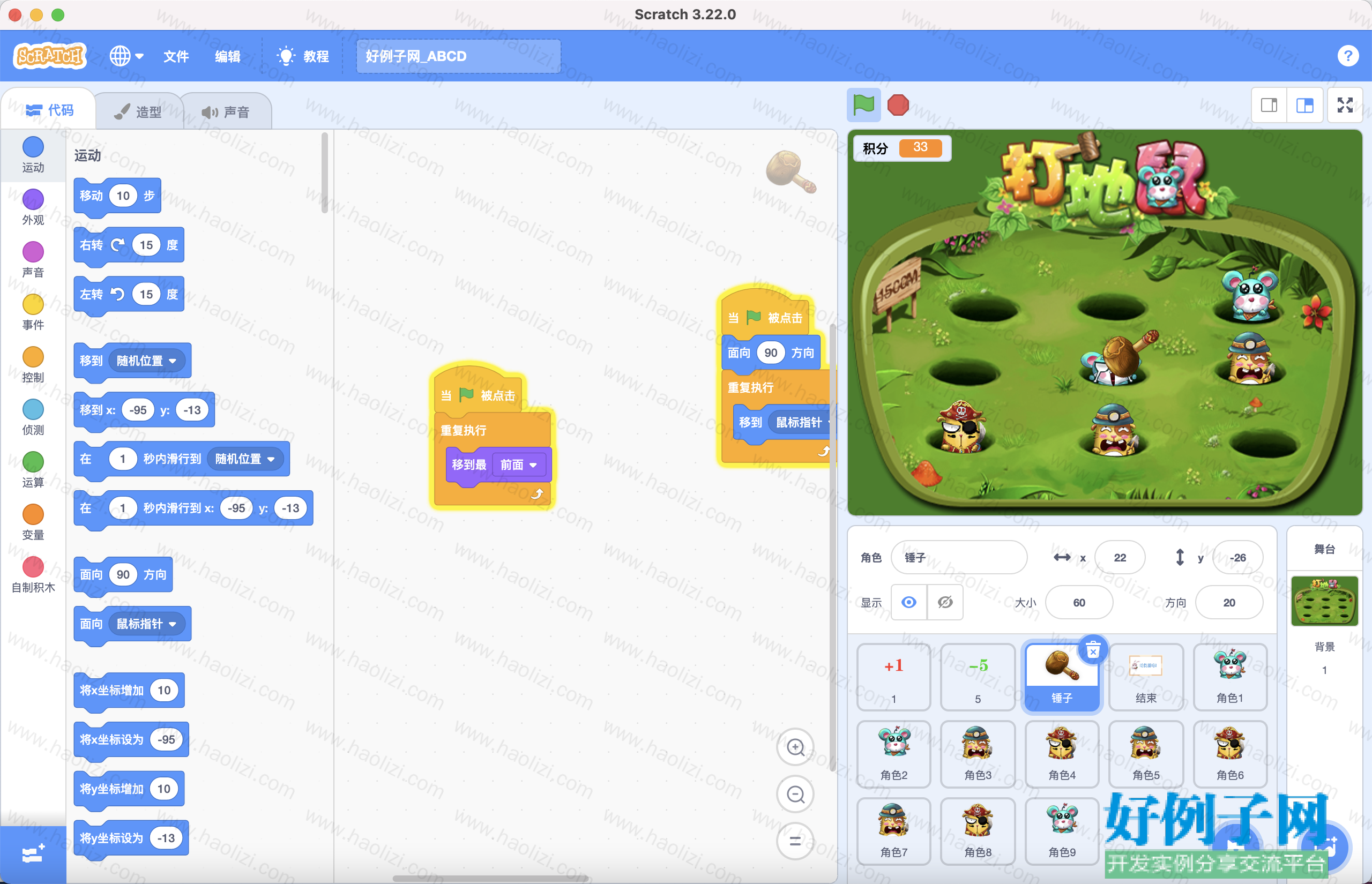
Task: Select the yellow 事件 events category
Action: pyautogui.click(x=33, y=312)
